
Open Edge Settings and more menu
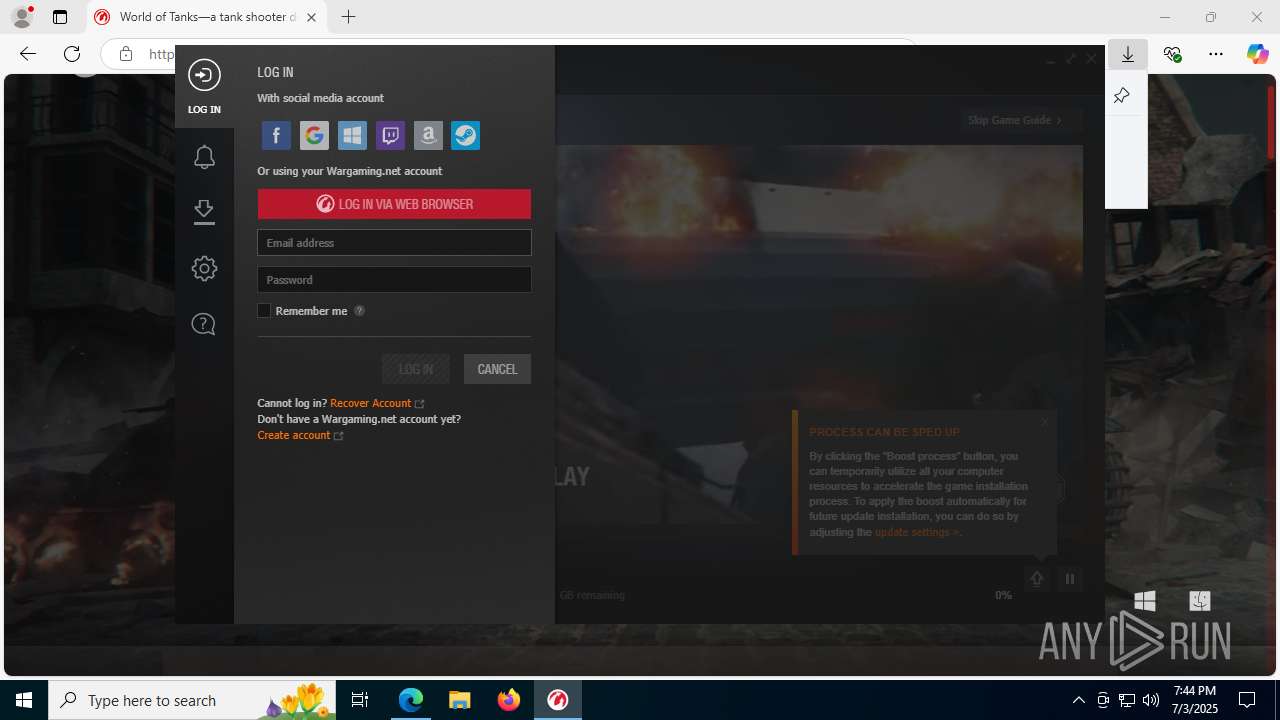click(x=1216, y=54)
